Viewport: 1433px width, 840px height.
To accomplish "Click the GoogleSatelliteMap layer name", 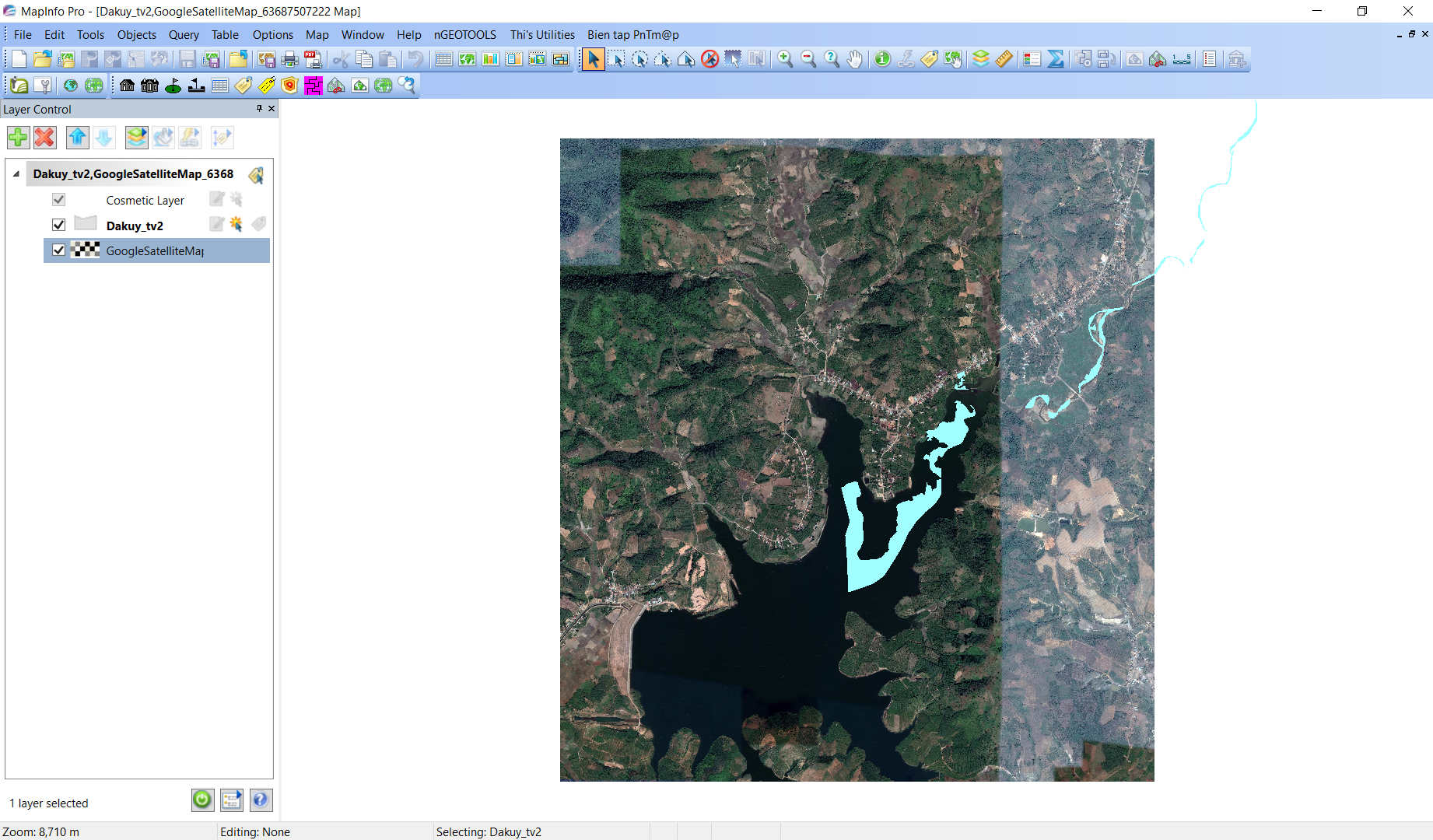I will [155, 251].
